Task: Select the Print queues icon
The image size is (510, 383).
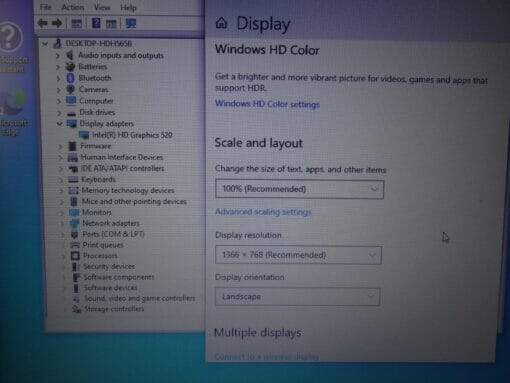Action: tap(75, 245)
